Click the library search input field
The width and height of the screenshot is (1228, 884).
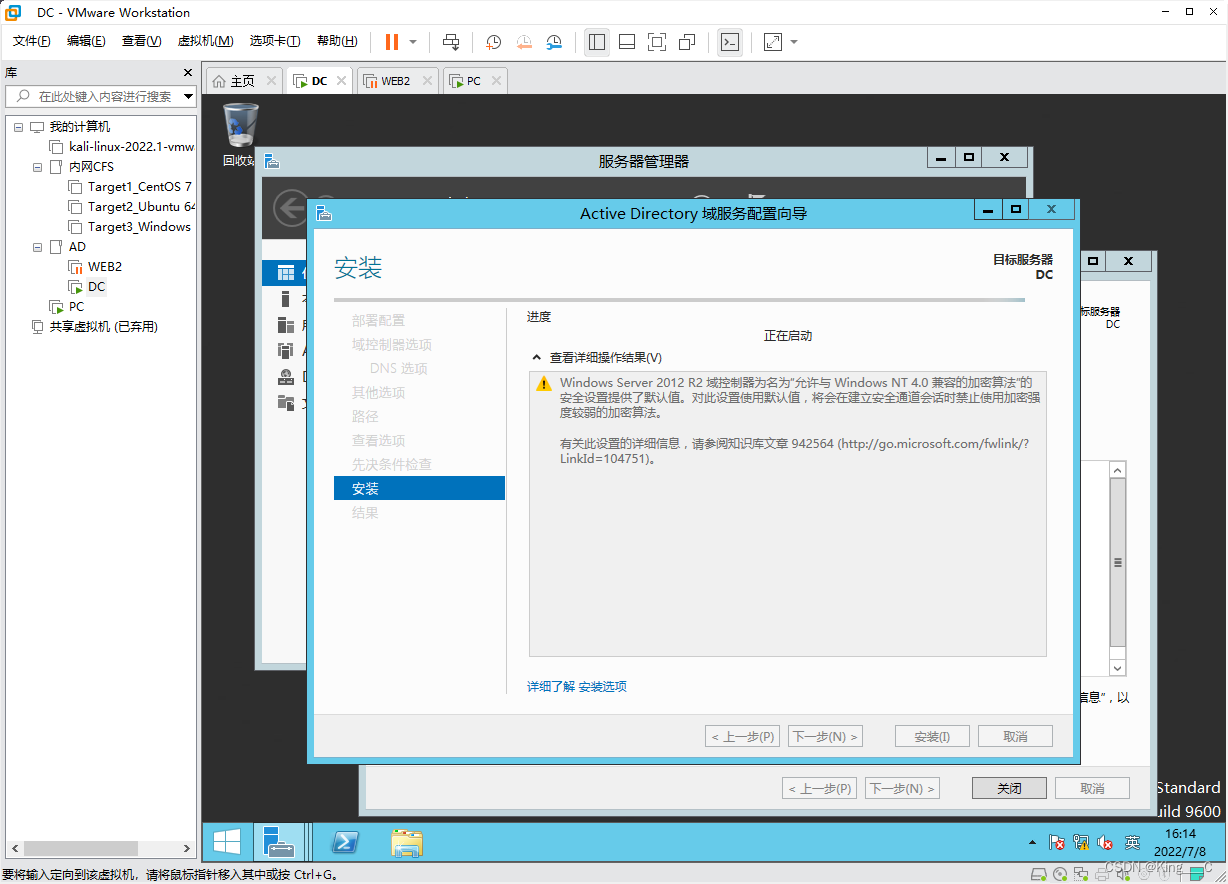[x=100, y=96]
